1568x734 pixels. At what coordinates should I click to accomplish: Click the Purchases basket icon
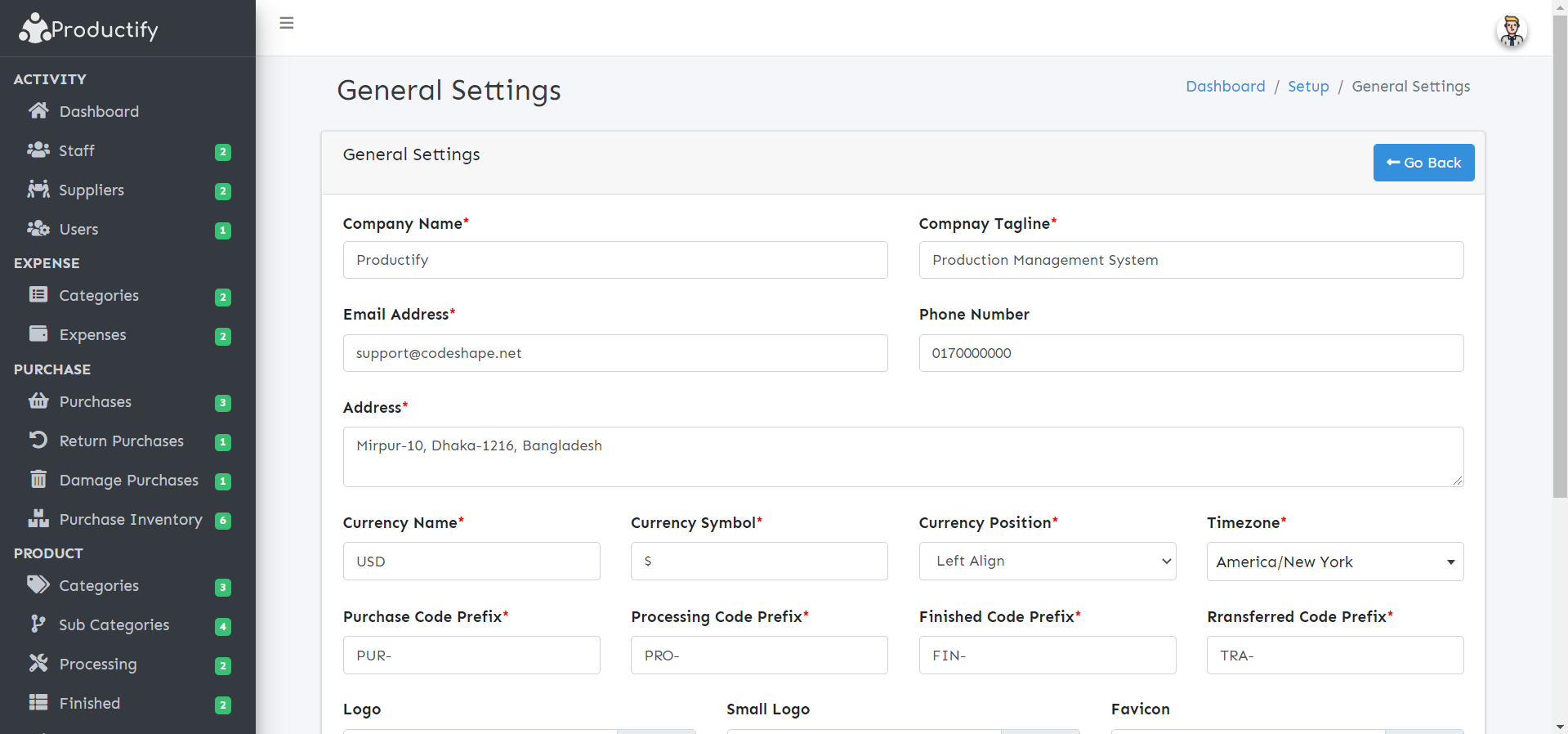click(38, 401)
